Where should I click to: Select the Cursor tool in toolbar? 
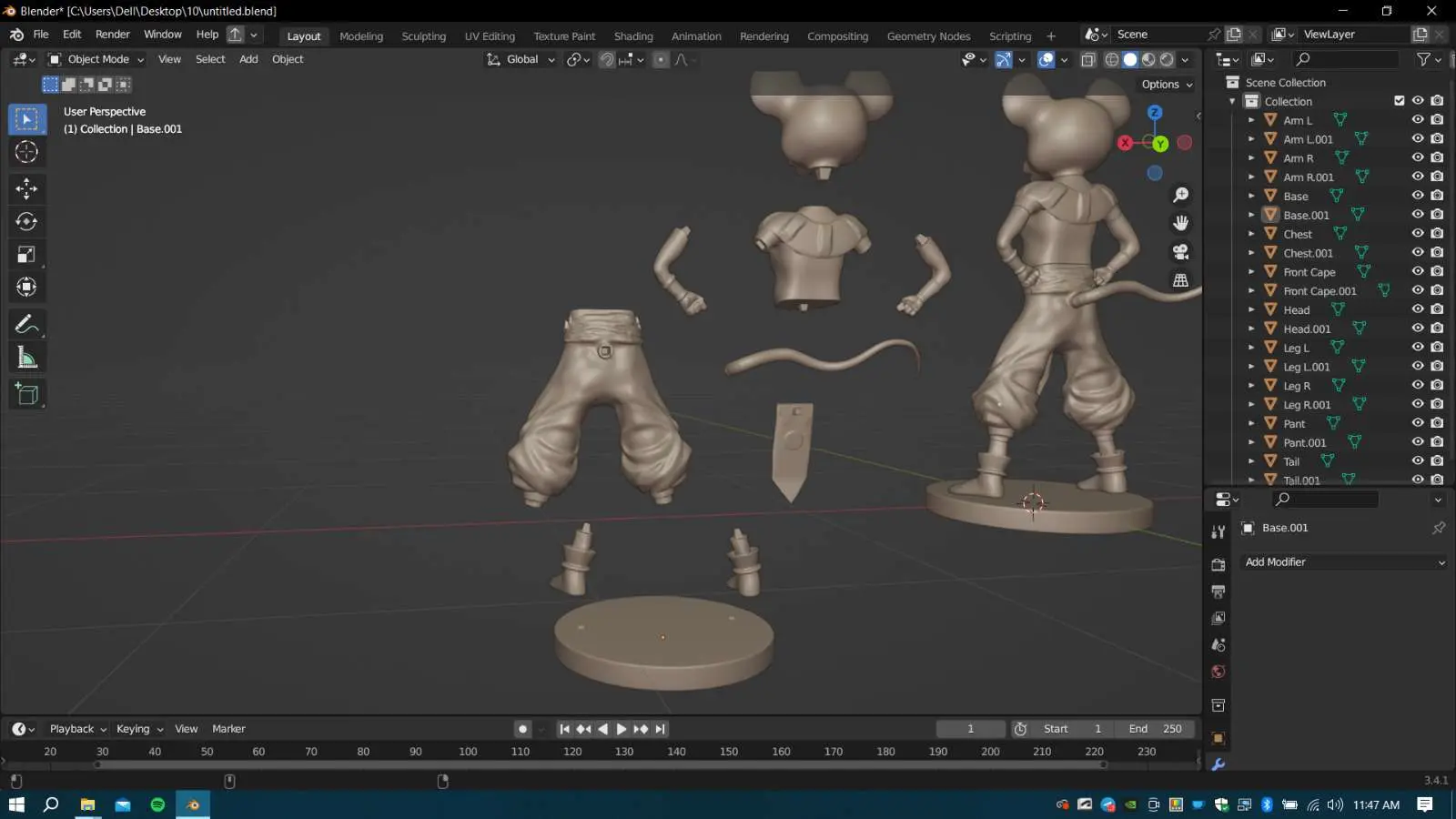[x=26, y=152]
